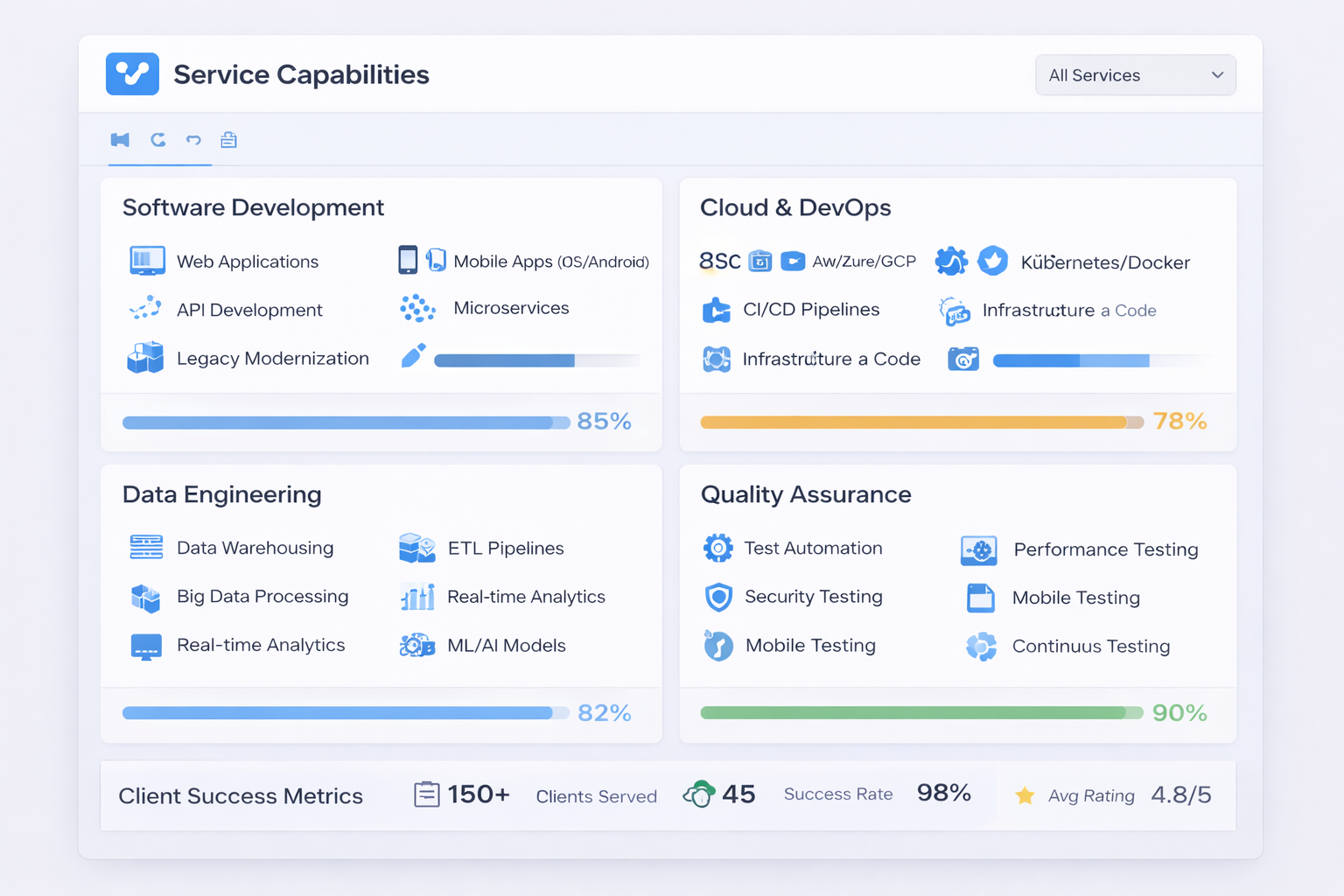Click the Quality Assurance green 90% progress bar
The image size is (1344, 896).
click(x=920, y=713)
